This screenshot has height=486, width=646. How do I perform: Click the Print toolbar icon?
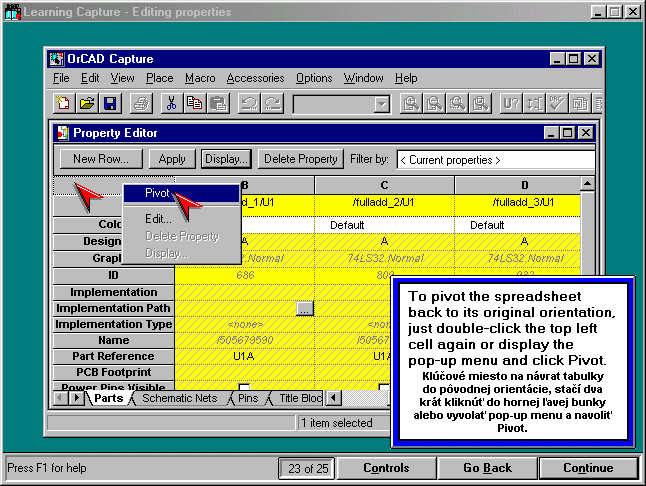[141, 103]
